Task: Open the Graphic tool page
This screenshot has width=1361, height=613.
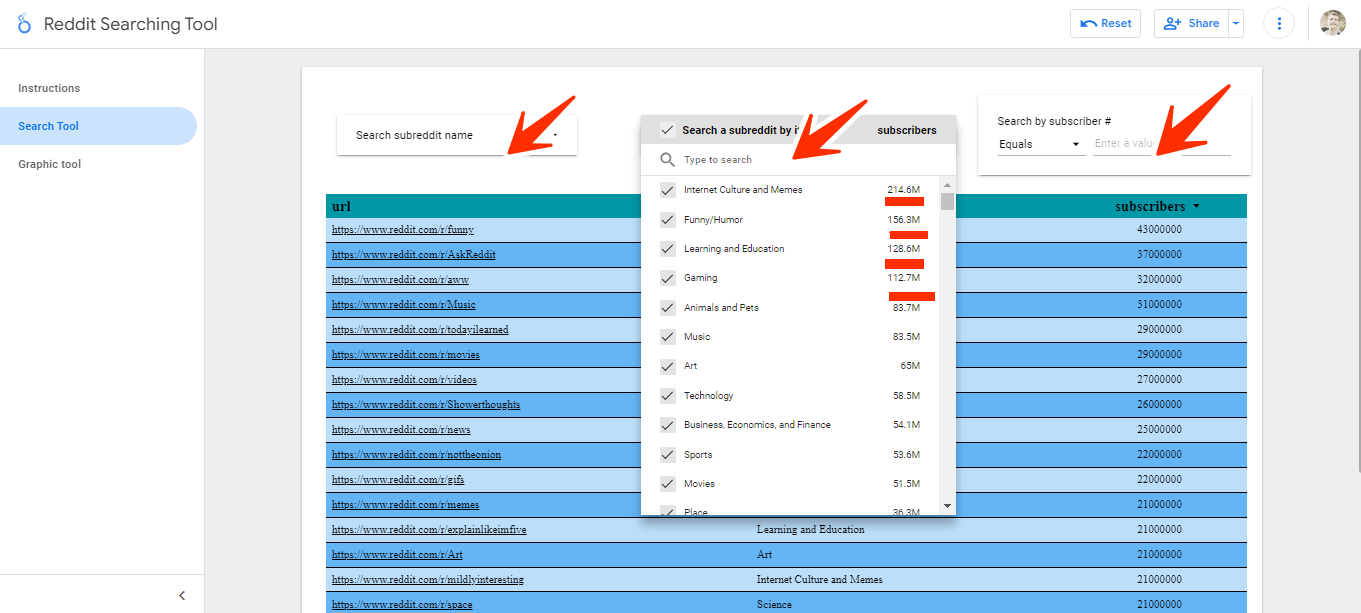Action: pyautogui.click(x=49, y=164)
